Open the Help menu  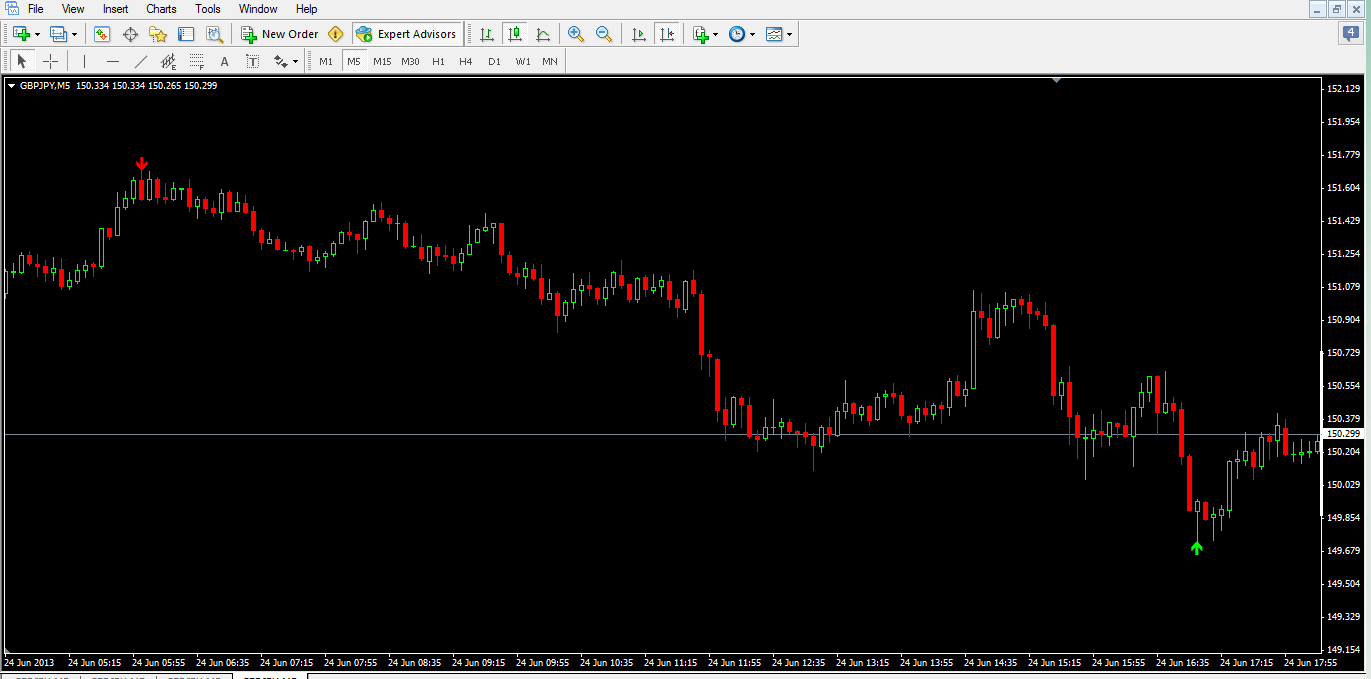307,9
